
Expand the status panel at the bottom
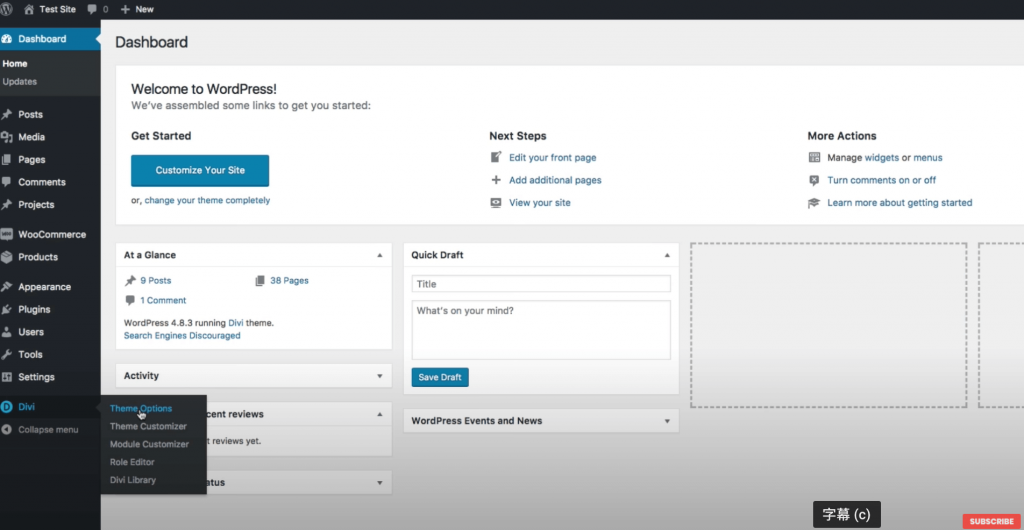click(x=379, y=483)
